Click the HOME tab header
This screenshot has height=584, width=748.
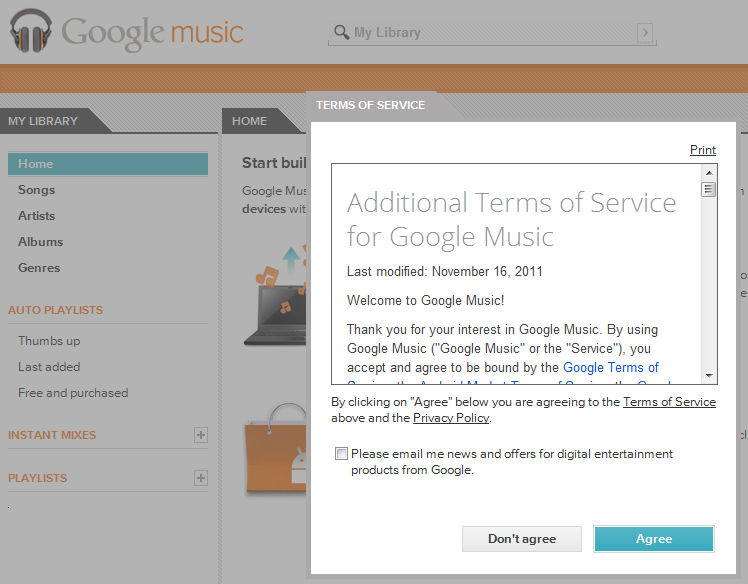(249, 121)
